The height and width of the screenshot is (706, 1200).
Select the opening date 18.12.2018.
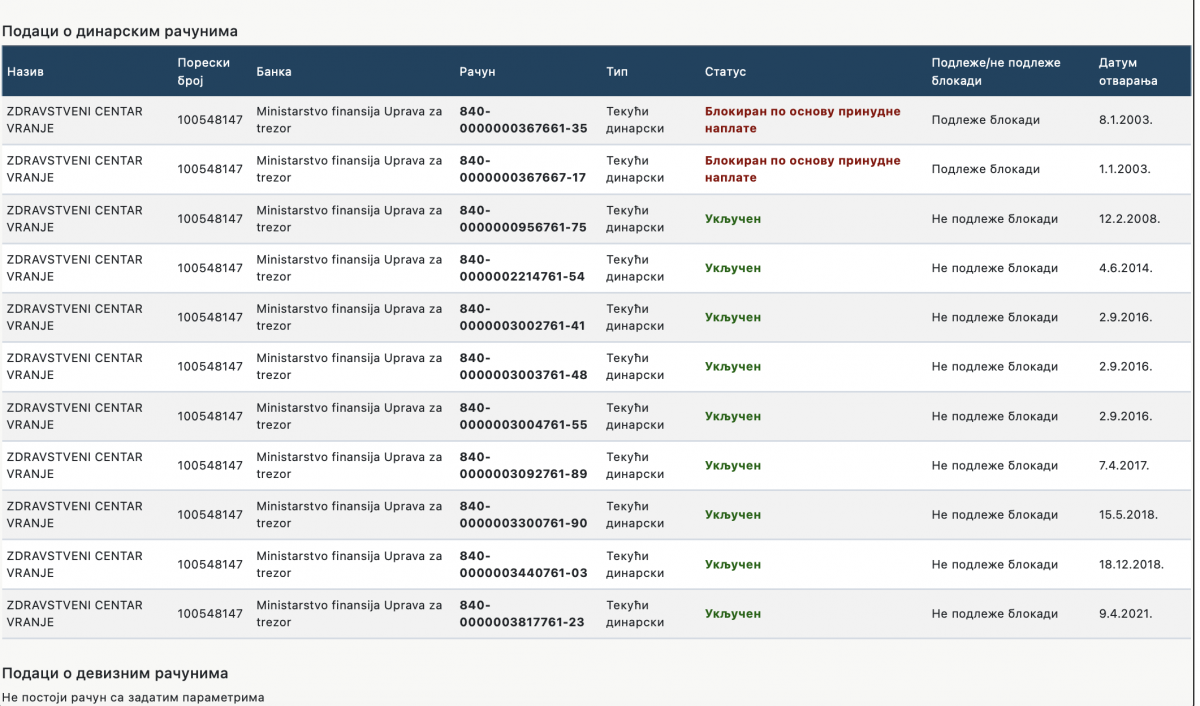coord(1131,564)
